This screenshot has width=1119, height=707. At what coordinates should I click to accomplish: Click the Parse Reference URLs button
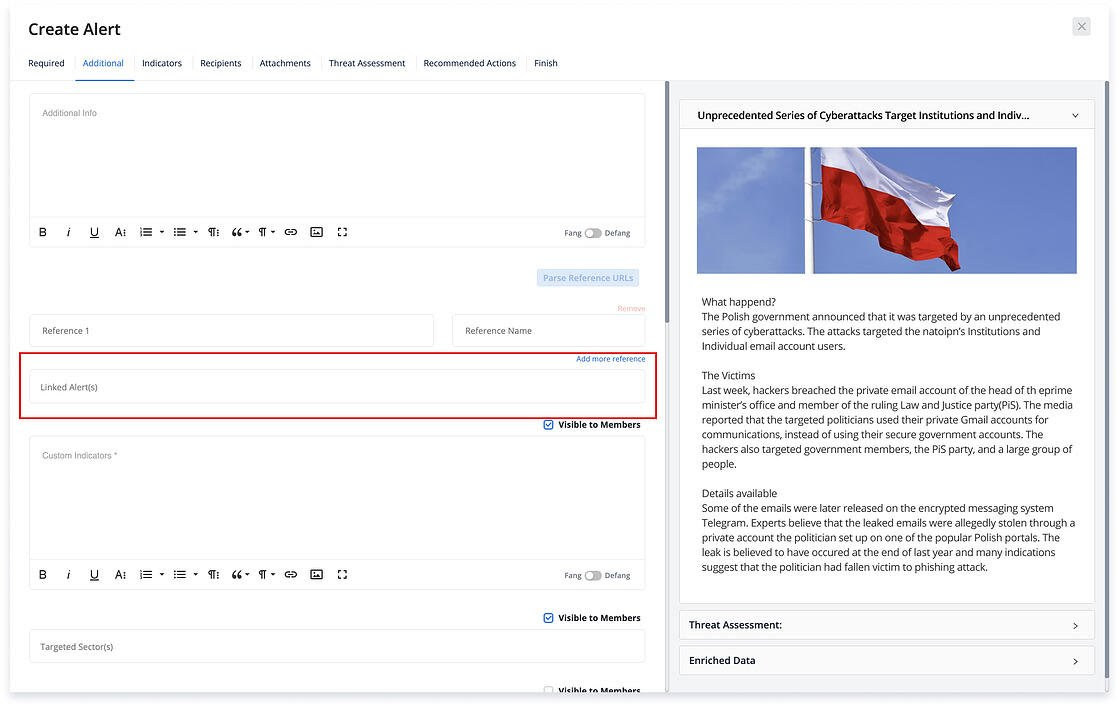[x=588, y=278]
